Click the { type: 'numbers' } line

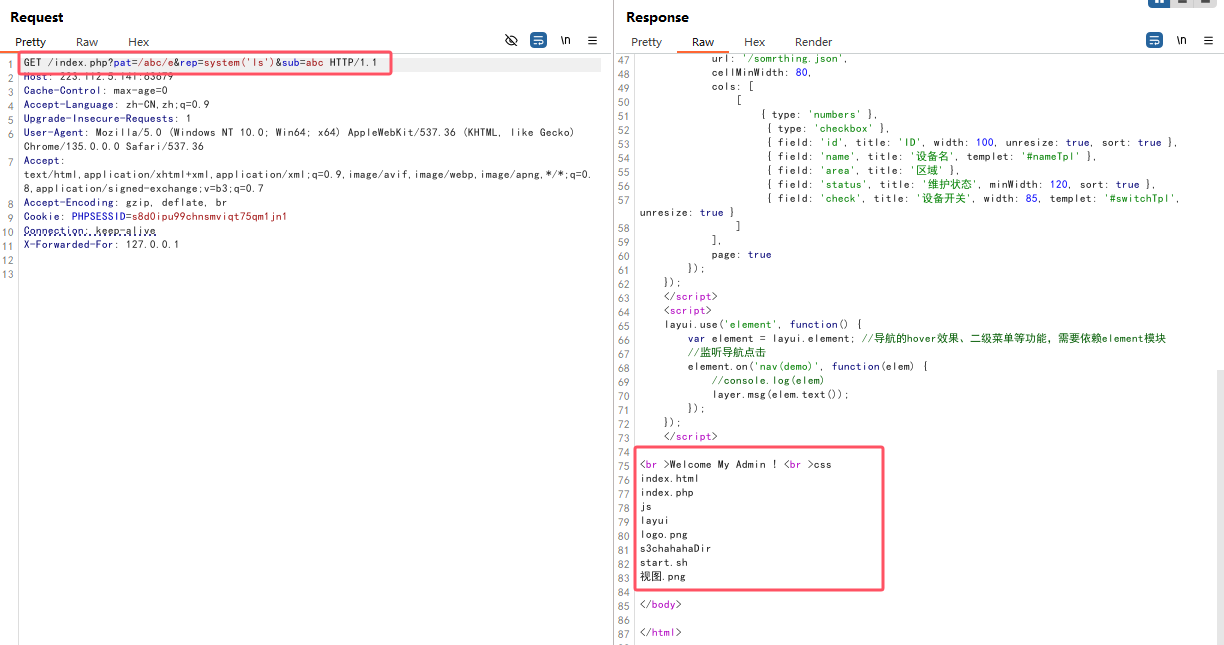(x=819, y=114)
